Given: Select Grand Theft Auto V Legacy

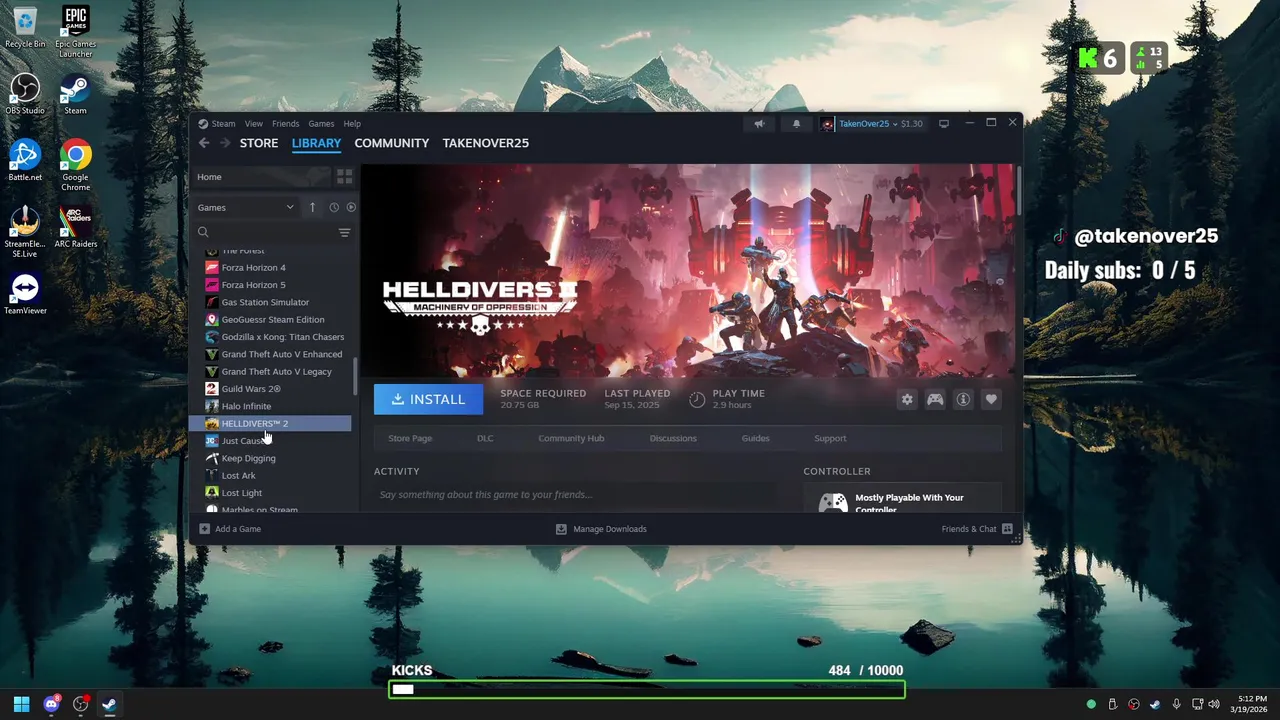Looking at the screenshot, I should [x=270, y=372].
